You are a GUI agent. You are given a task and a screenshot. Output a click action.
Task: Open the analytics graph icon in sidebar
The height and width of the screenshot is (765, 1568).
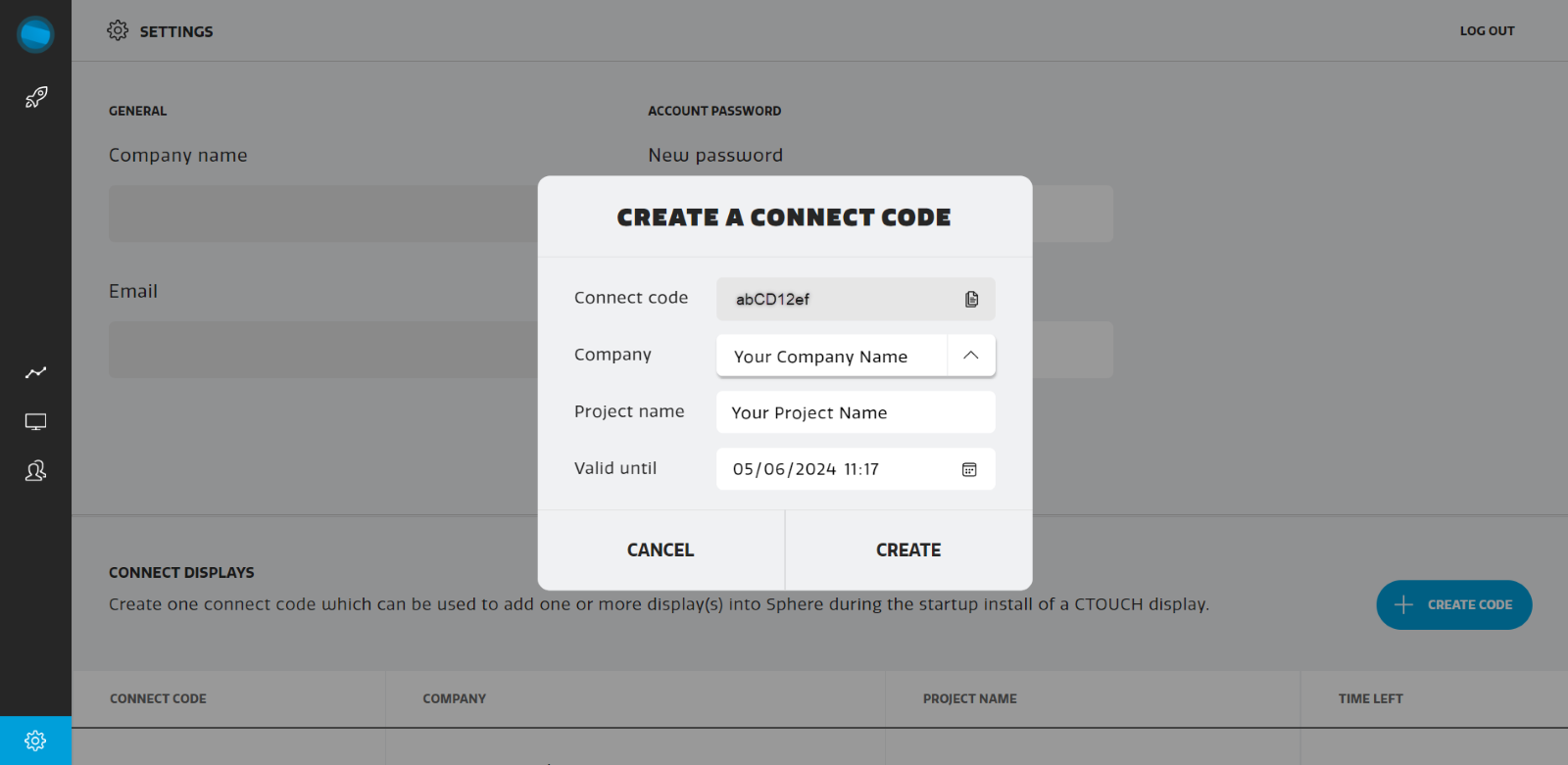tap(36, 372)
